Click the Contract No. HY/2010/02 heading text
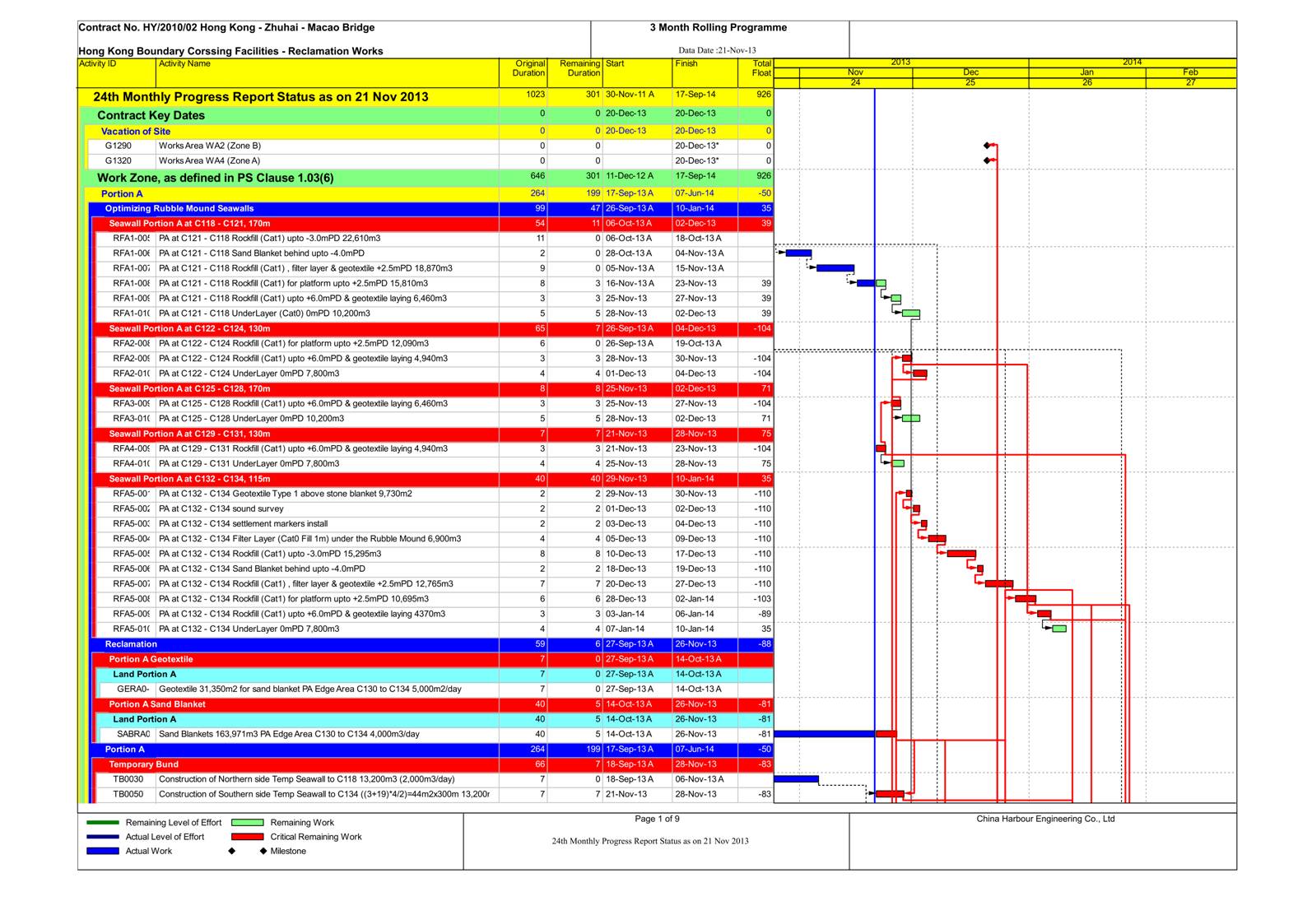The image size is (1307, 924). point(226,28)
